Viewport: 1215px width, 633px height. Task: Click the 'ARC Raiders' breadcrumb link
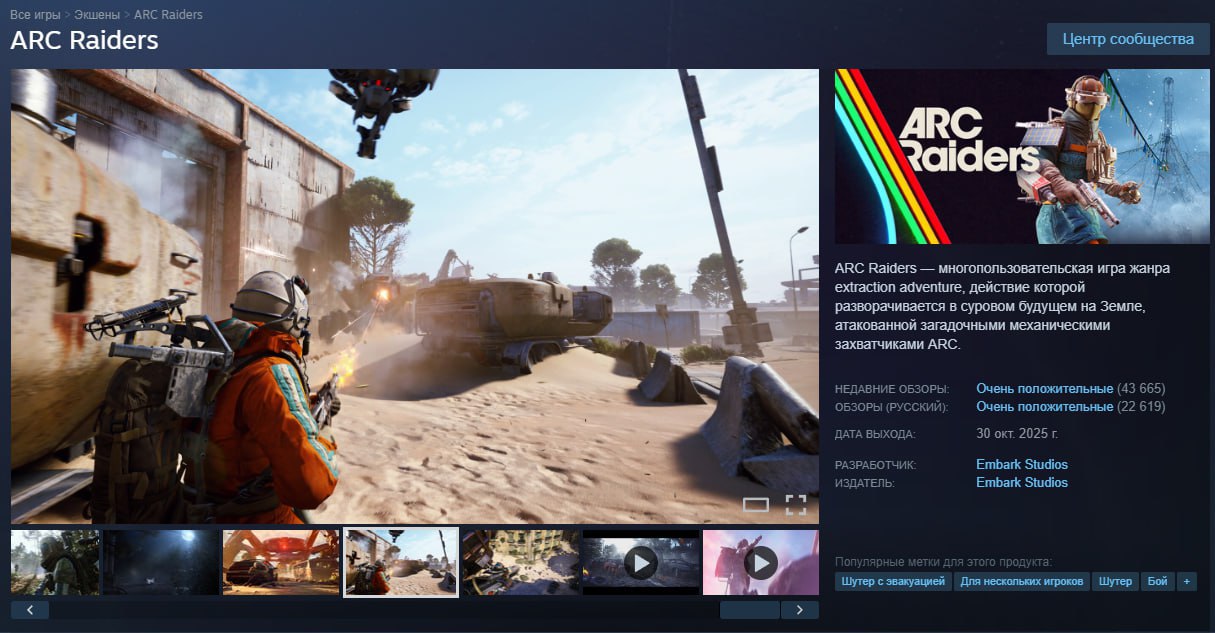tap(168, 15)
